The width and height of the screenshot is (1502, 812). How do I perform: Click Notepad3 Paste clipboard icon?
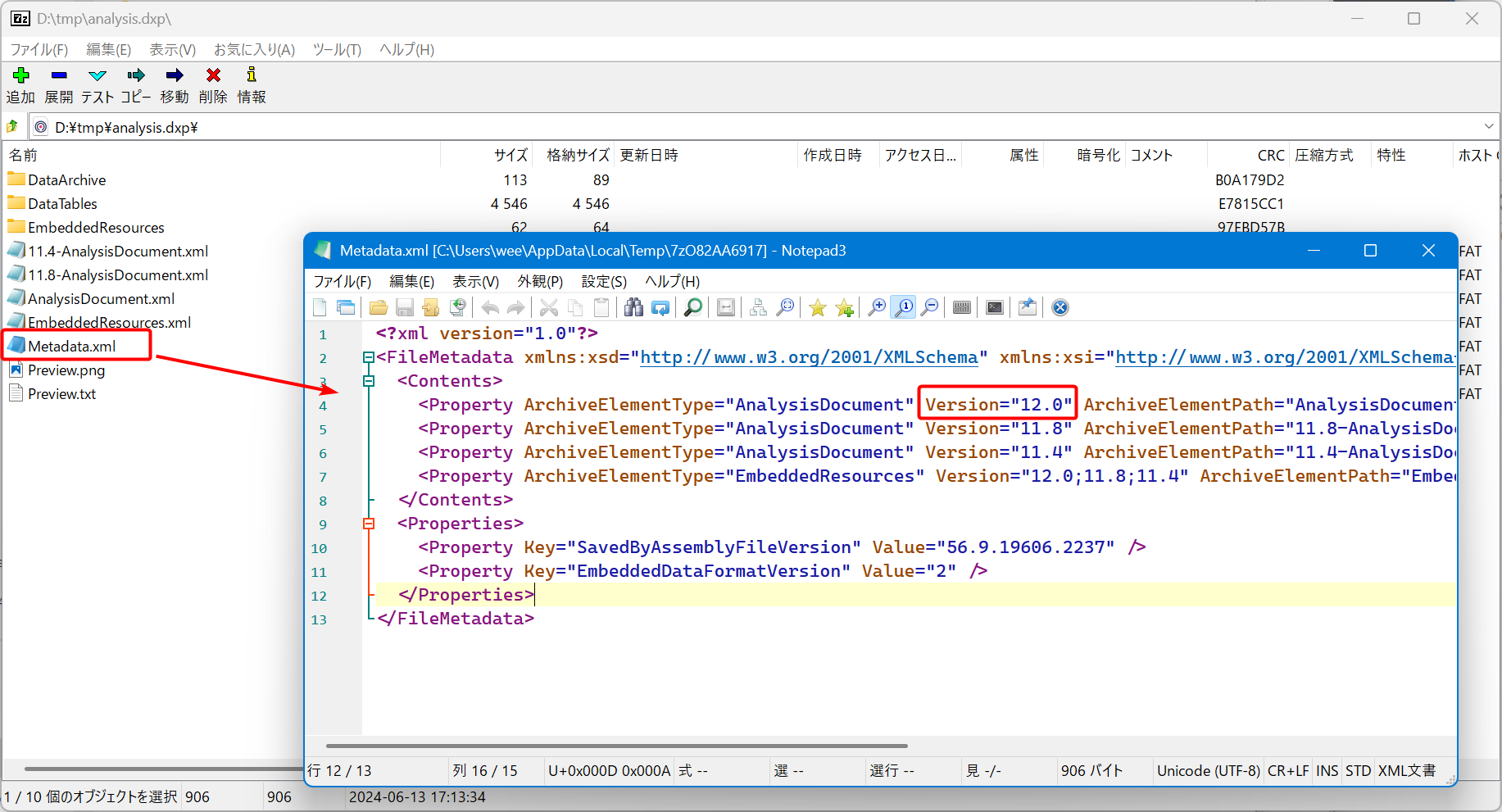(x=601, y=307)
